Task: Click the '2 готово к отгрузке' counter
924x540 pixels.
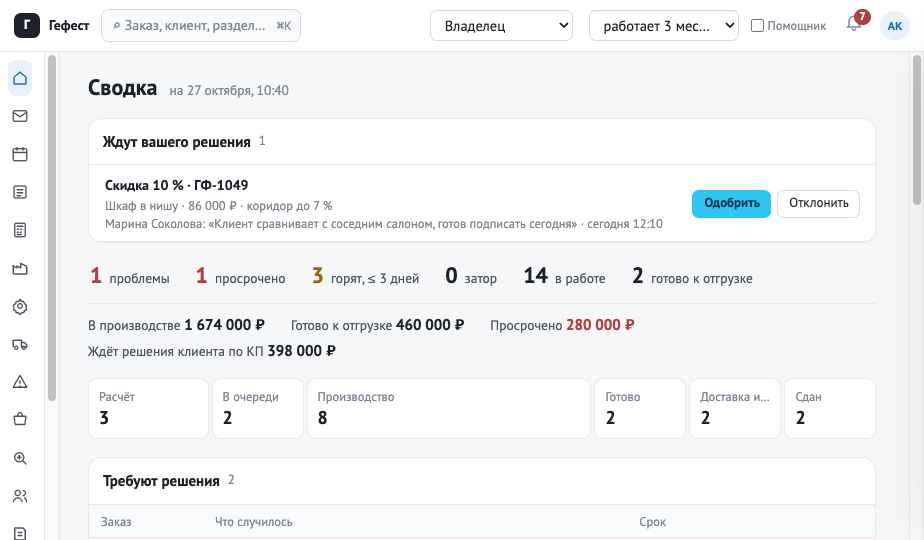Action: [692, 276]
